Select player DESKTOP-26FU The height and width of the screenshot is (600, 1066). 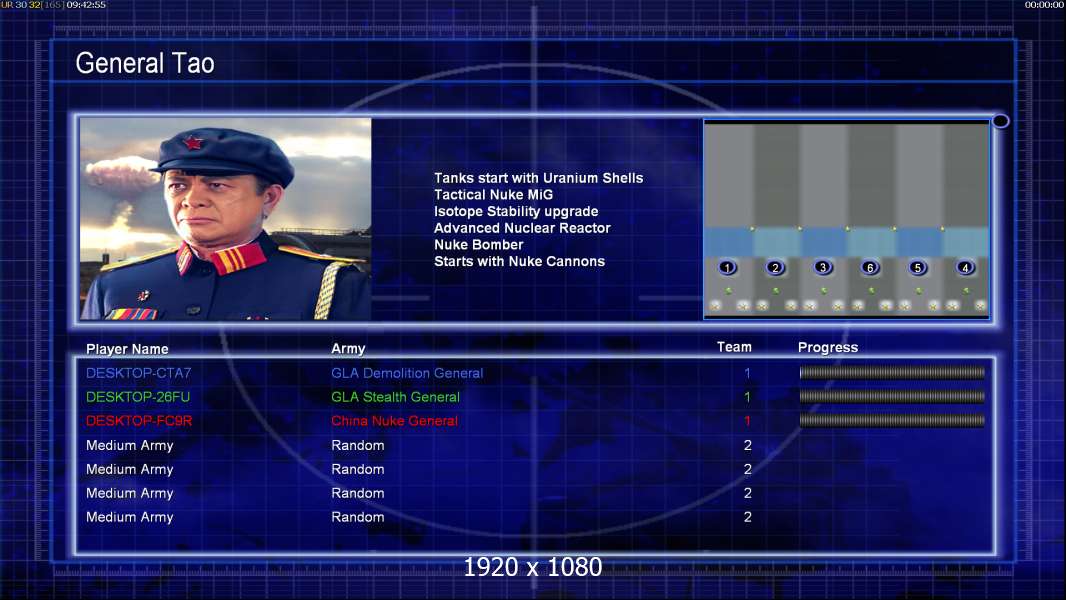pos(138,397)
